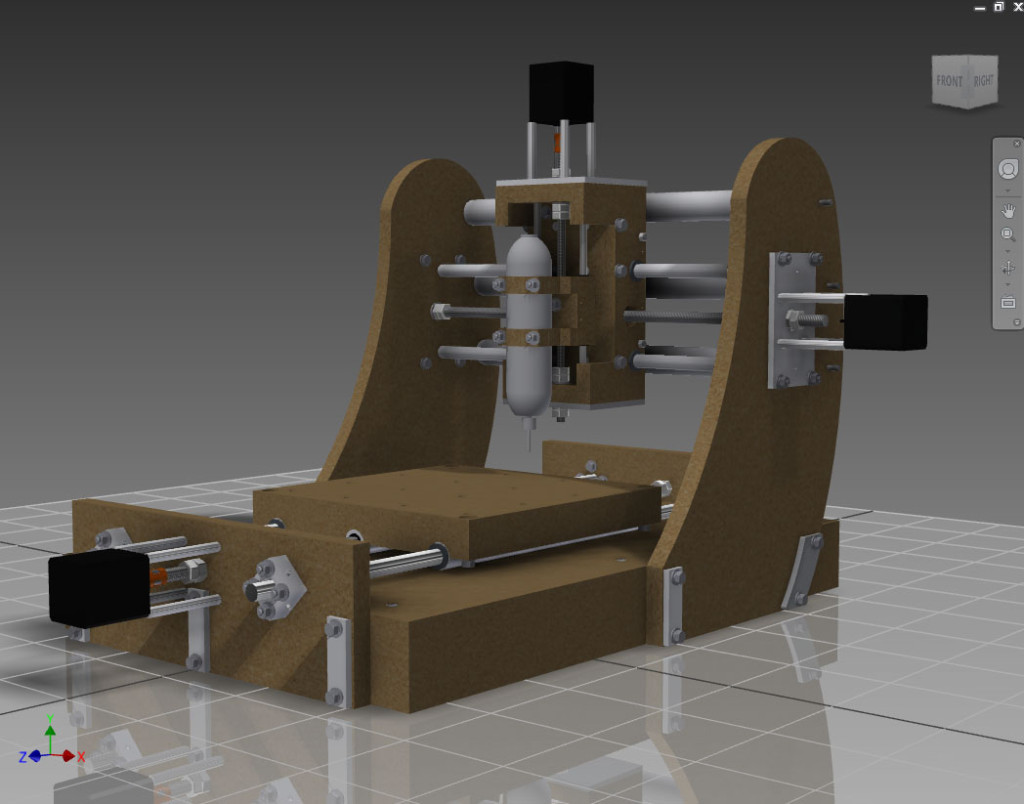Click the FRONT face of the ViewCube
Viewport: 1024px width, 804px height.
click(x=950, y=82)
